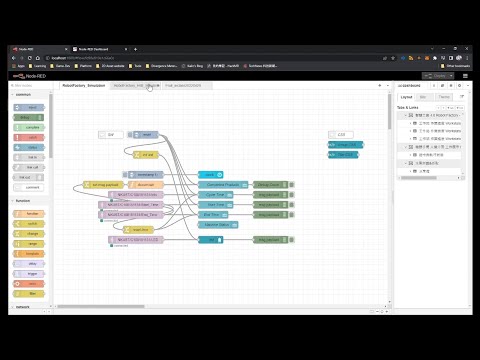Select the switch node in palette

29,224
